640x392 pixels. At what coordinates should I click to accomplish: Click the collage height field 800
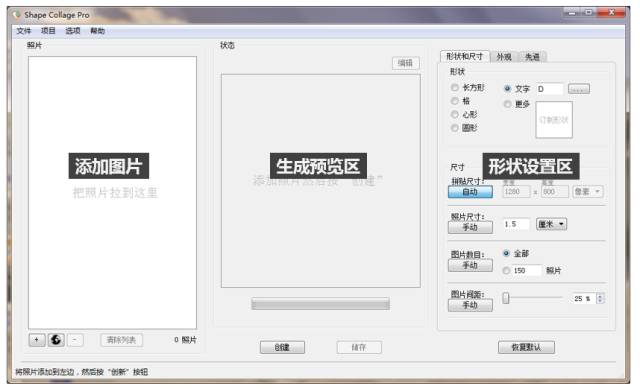pos(555,192)
